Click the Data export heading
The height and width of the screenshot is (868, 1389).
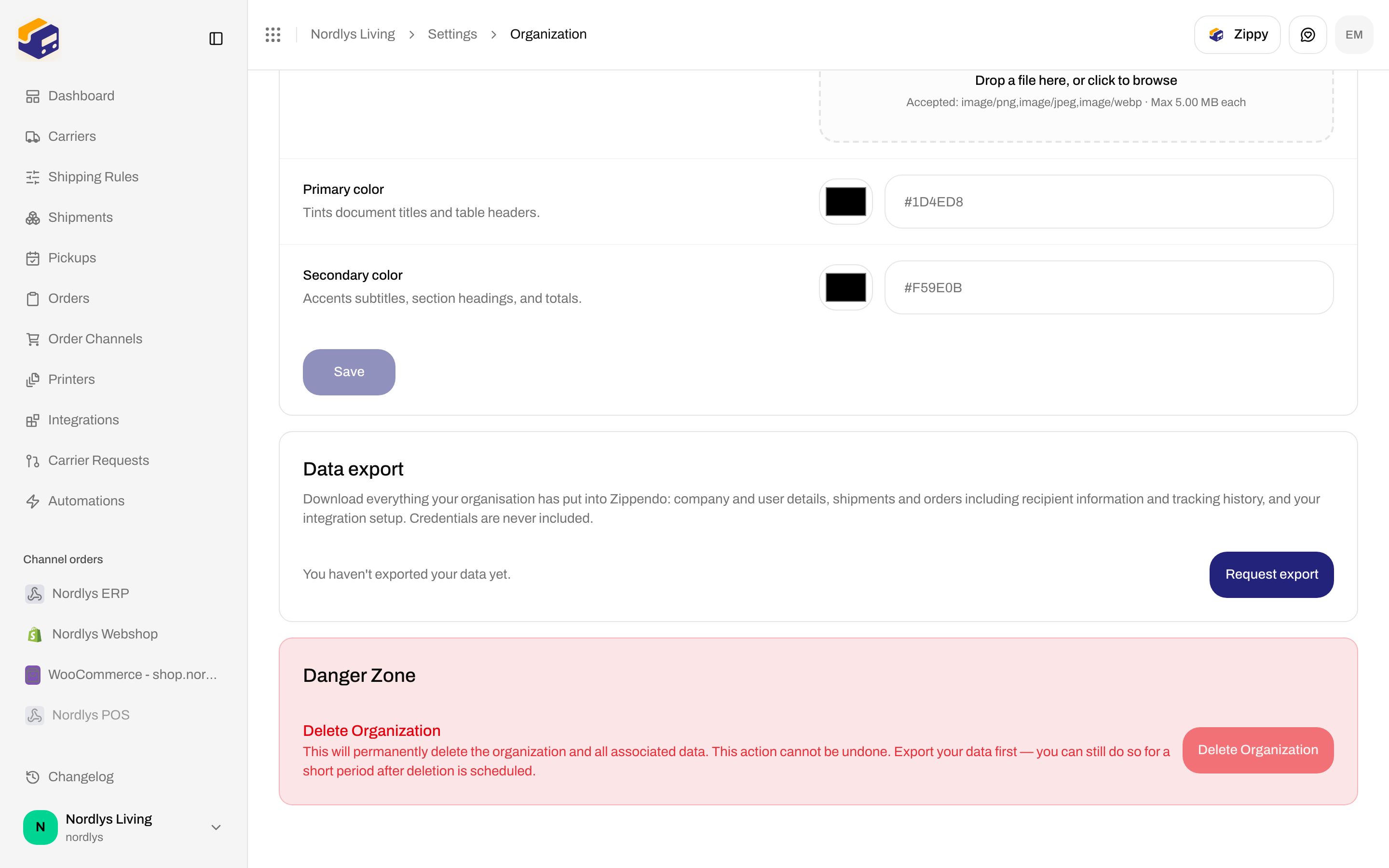353,469
